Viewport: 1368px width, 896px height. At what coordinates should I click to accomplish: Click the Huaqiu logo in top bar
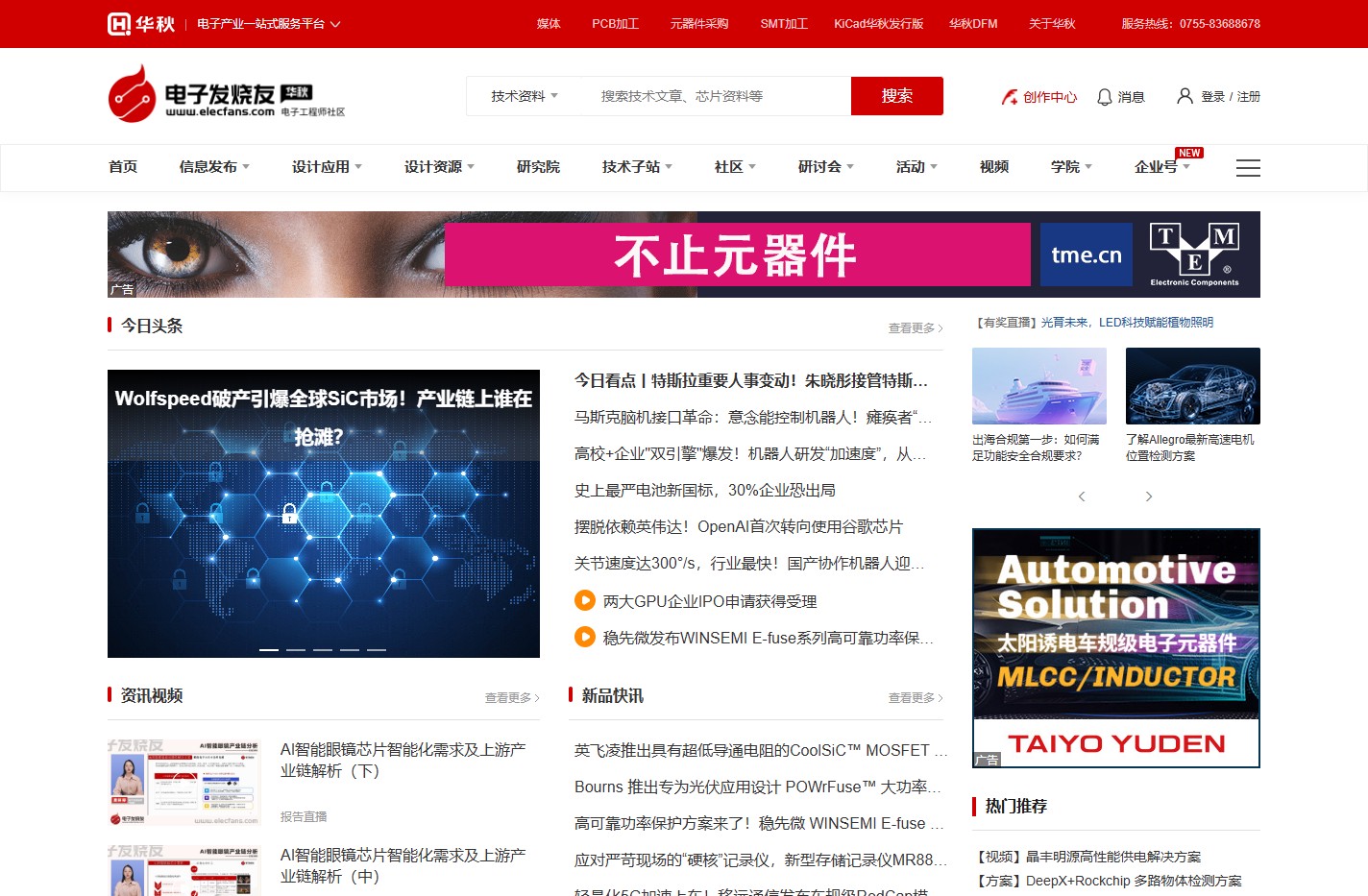pos(141,24)
